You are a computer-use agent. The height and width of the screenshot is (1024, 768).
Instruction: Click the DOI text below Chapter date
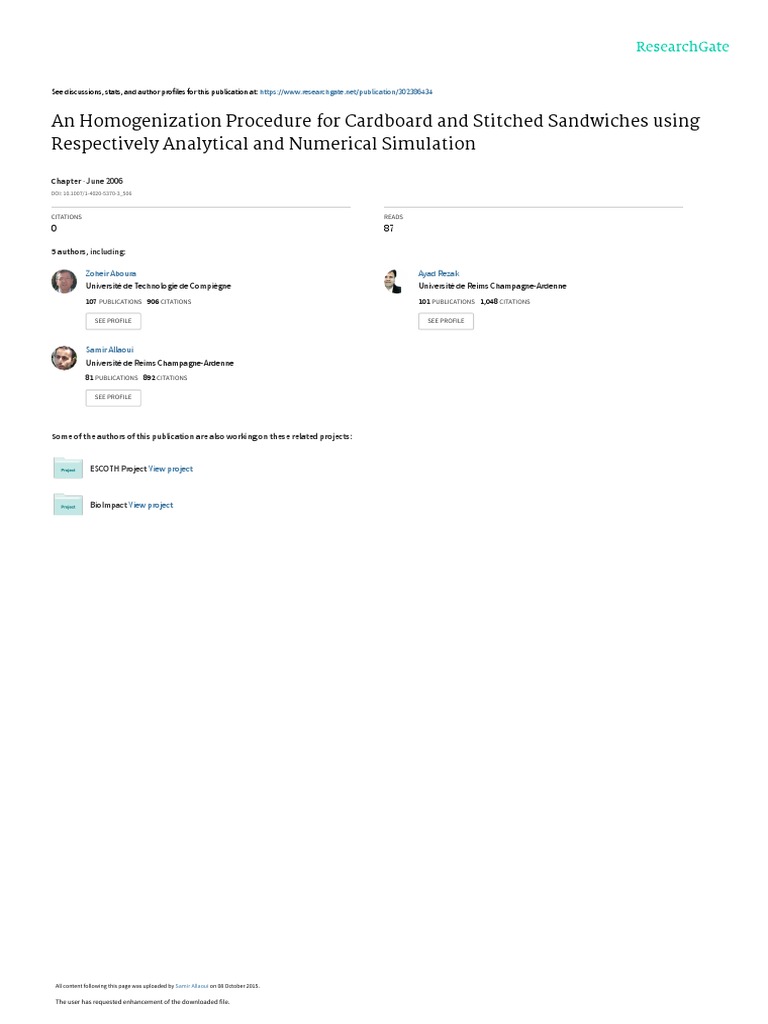(91, 193)
